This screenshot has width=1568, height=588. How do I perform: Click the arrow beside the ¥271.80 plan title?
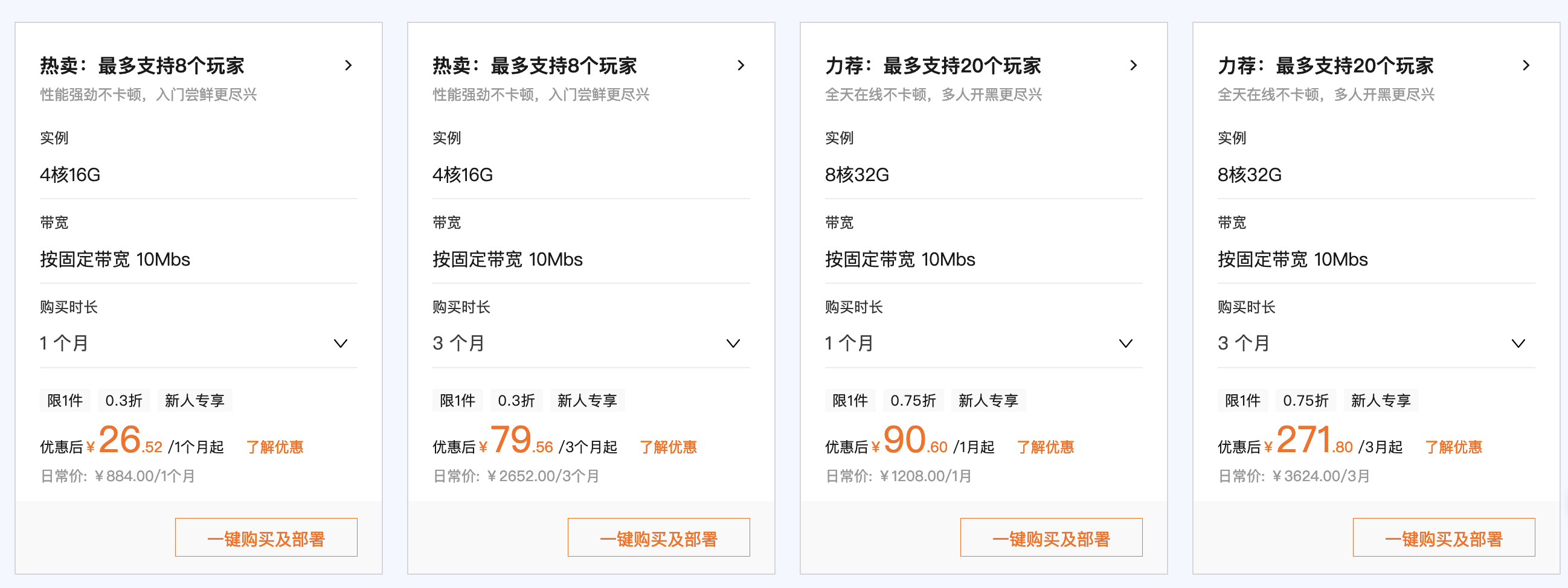pyautogui.click(x=1526, y=66)
